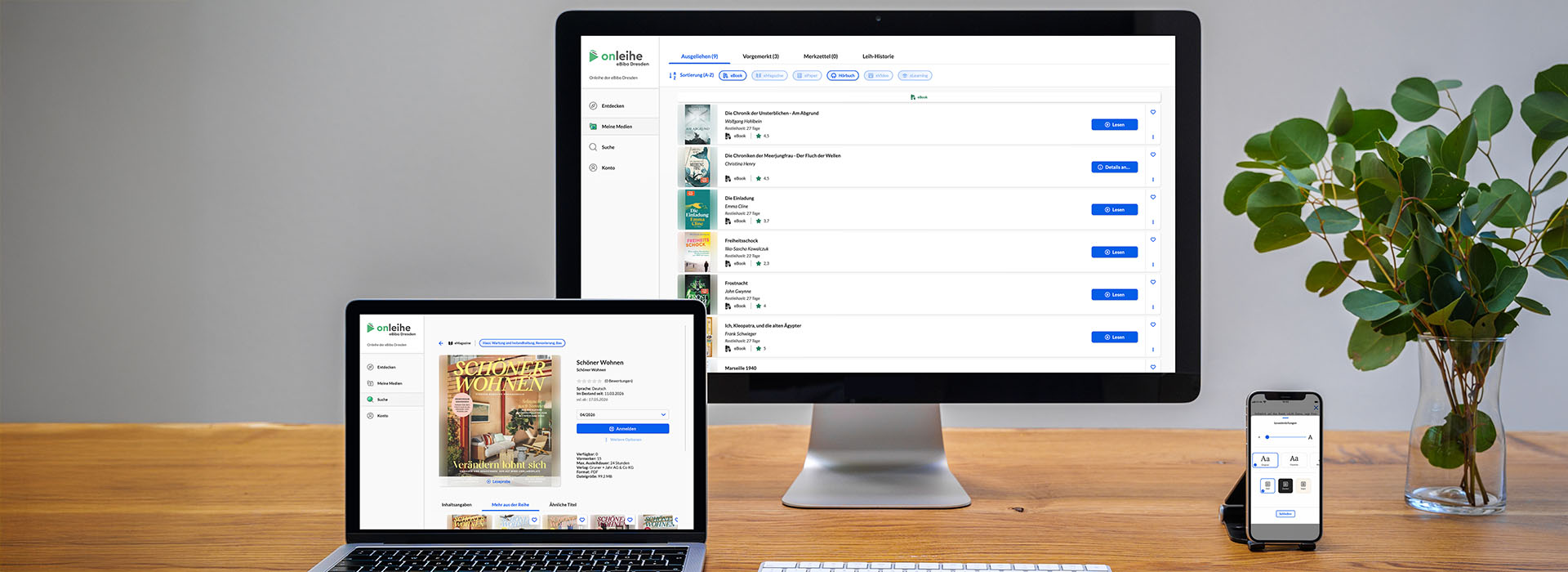Click Details an... for Die Chroniken der Meerjungfrau
This screenshot has width=1568, height=572.
pos(1115,168)
